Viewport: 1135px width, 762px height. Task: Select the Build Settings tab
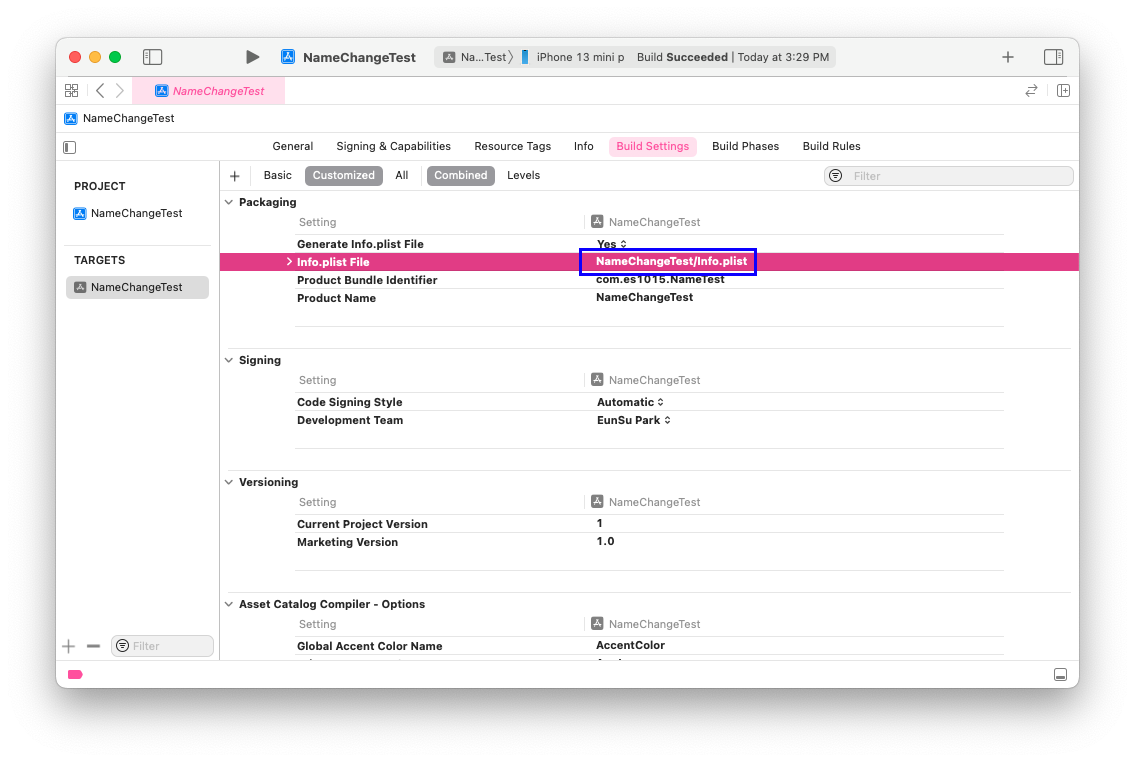click(652, 146)
